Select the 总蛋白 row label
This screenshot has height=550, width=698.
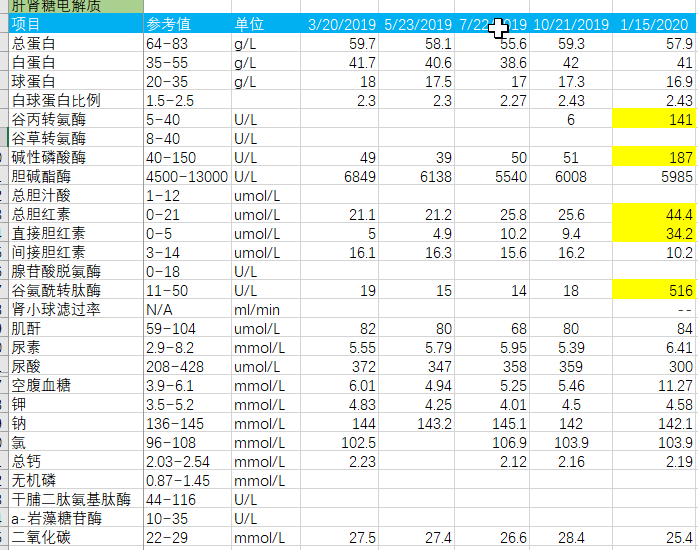tap(33, 44)
